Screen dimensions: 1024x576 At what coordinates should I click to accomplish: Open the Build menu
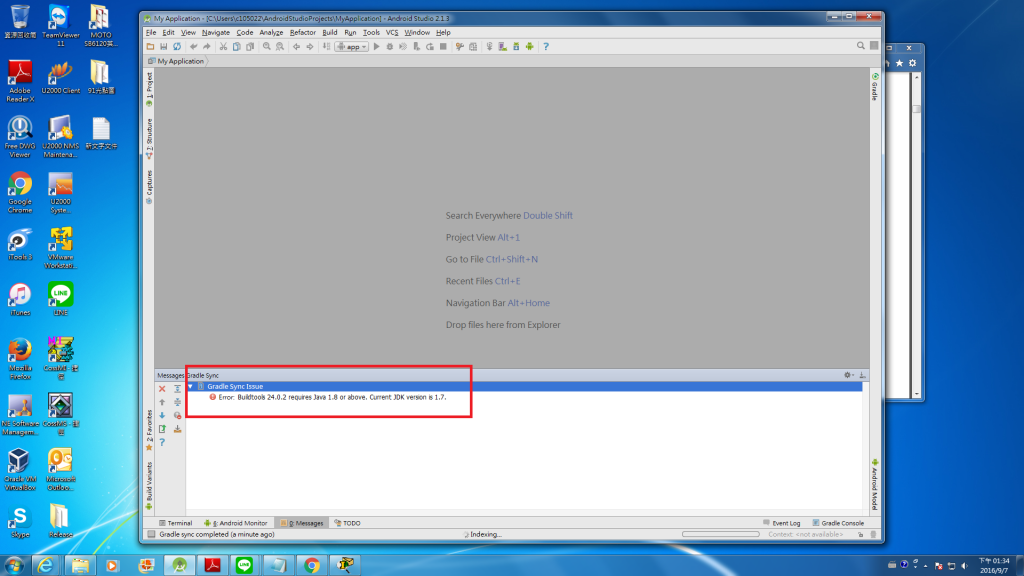pyautogui.click(x=330, y=32)
